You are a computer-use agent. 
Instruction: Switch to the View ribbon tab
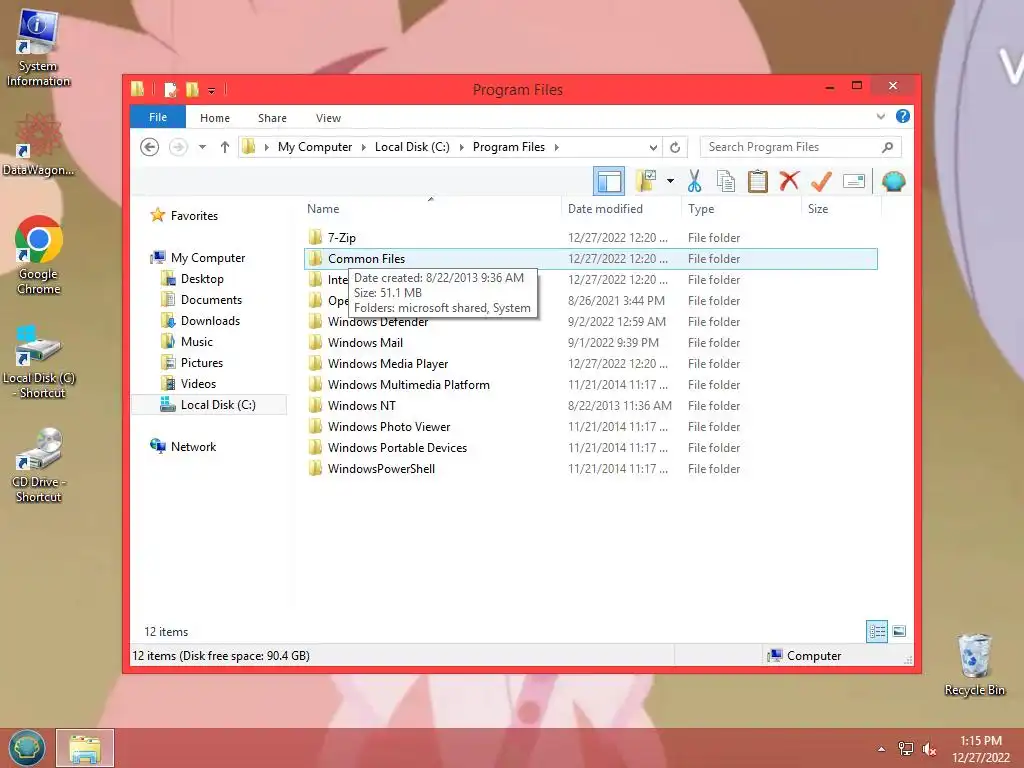click(328, 118)
